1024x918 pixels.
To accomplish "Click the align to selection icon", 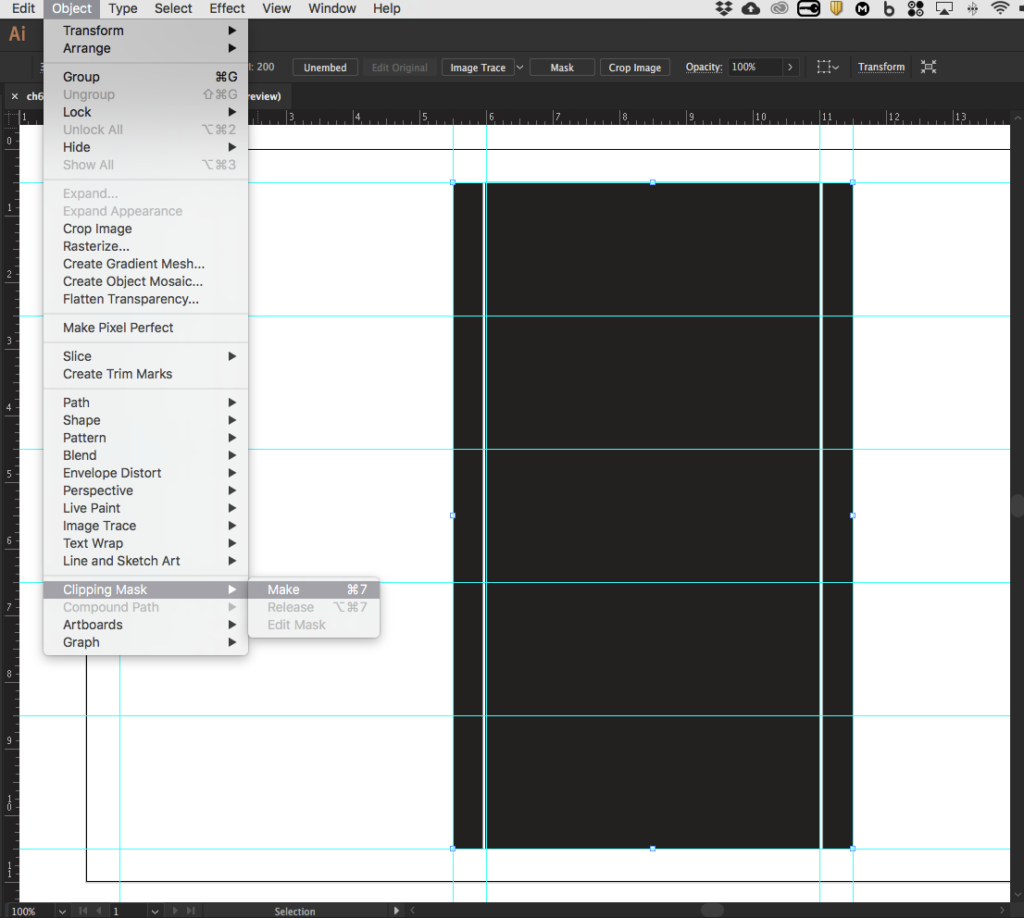I will 826,67.
